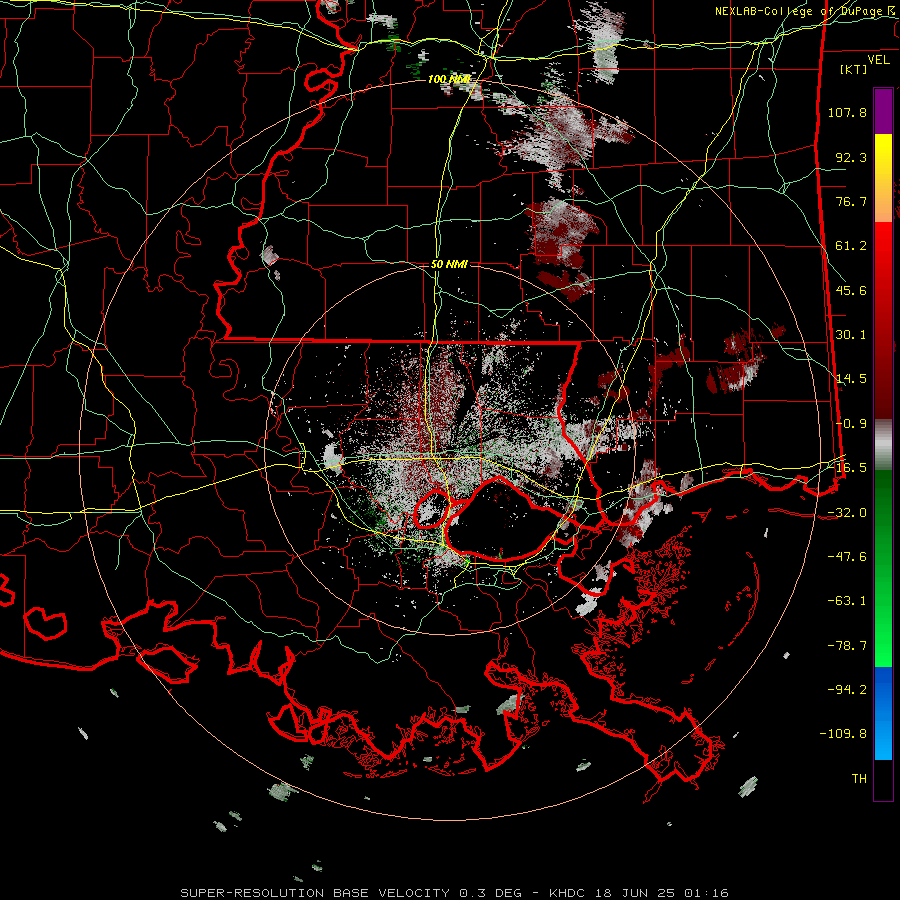The width and height of the screenshot is (900, 900).
Task: Select the -47.6 velocity scale value
Action: [x=847, y=557]
